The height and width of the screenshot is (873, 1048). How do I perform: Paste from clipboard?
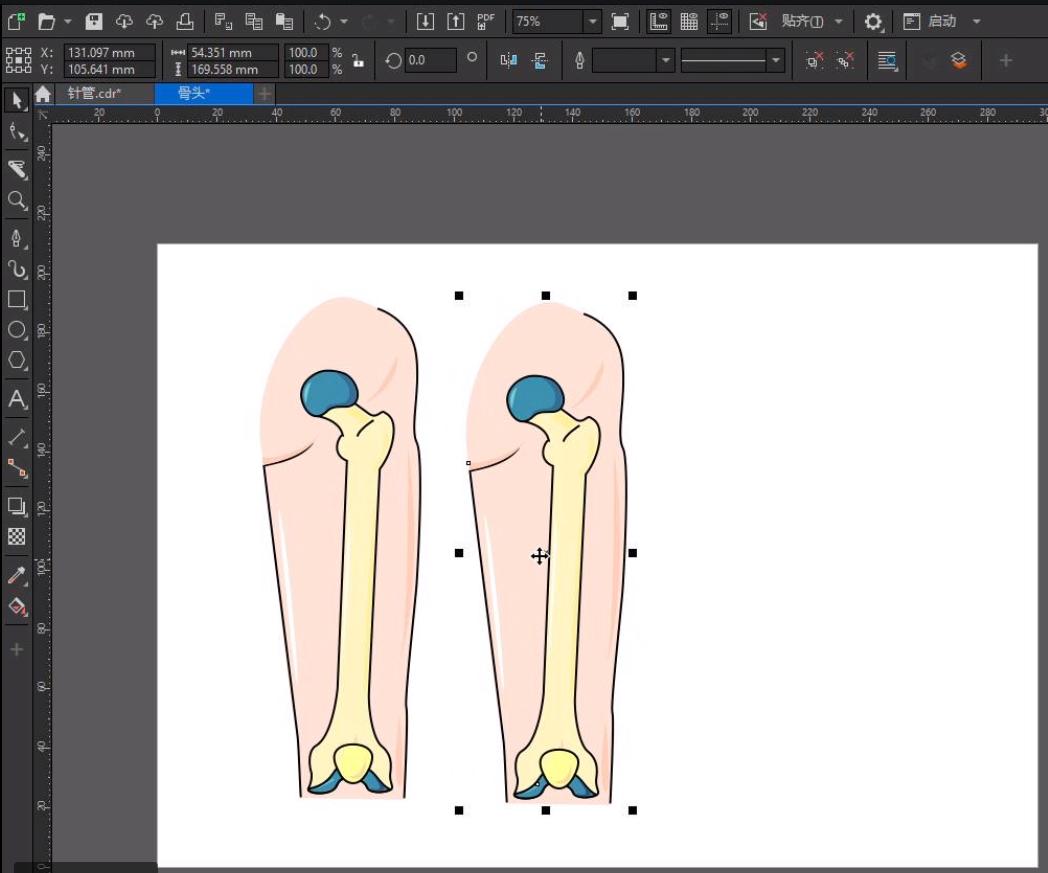[285, 21]
